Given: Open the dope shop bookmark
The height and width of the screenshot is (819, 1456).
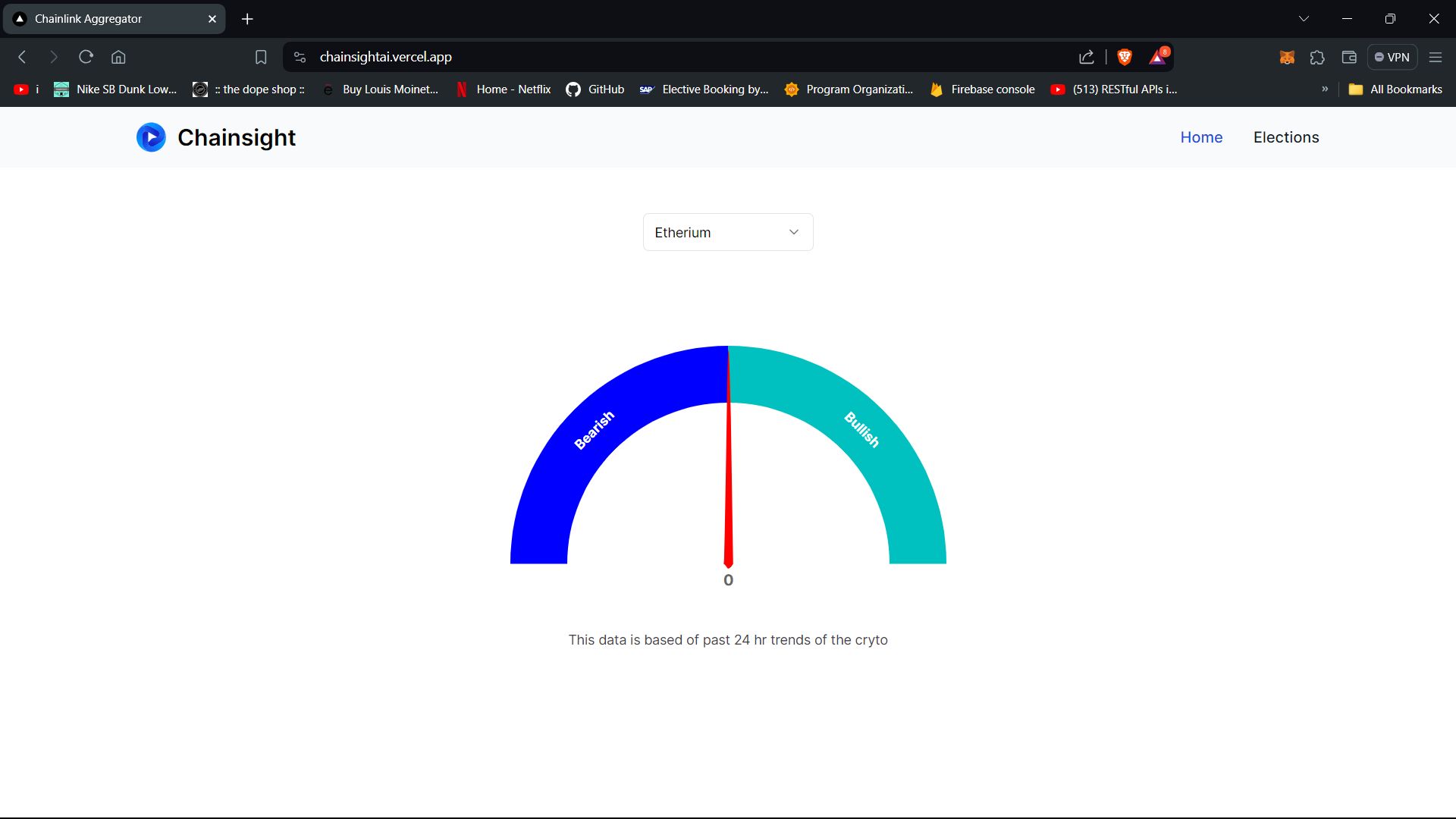Looking at the screenshot, I should click(249, 89).
